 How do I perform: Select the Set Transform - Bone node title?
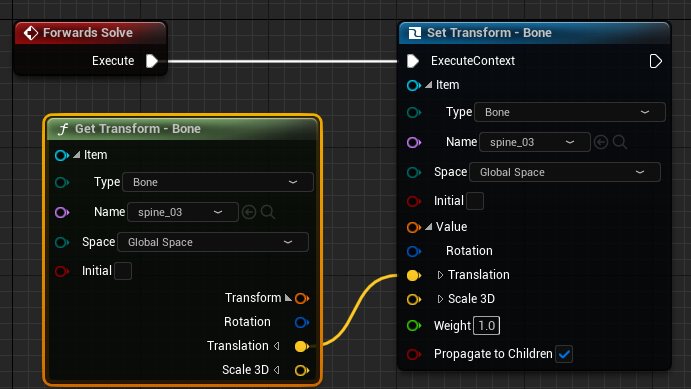tap(489, 33)
